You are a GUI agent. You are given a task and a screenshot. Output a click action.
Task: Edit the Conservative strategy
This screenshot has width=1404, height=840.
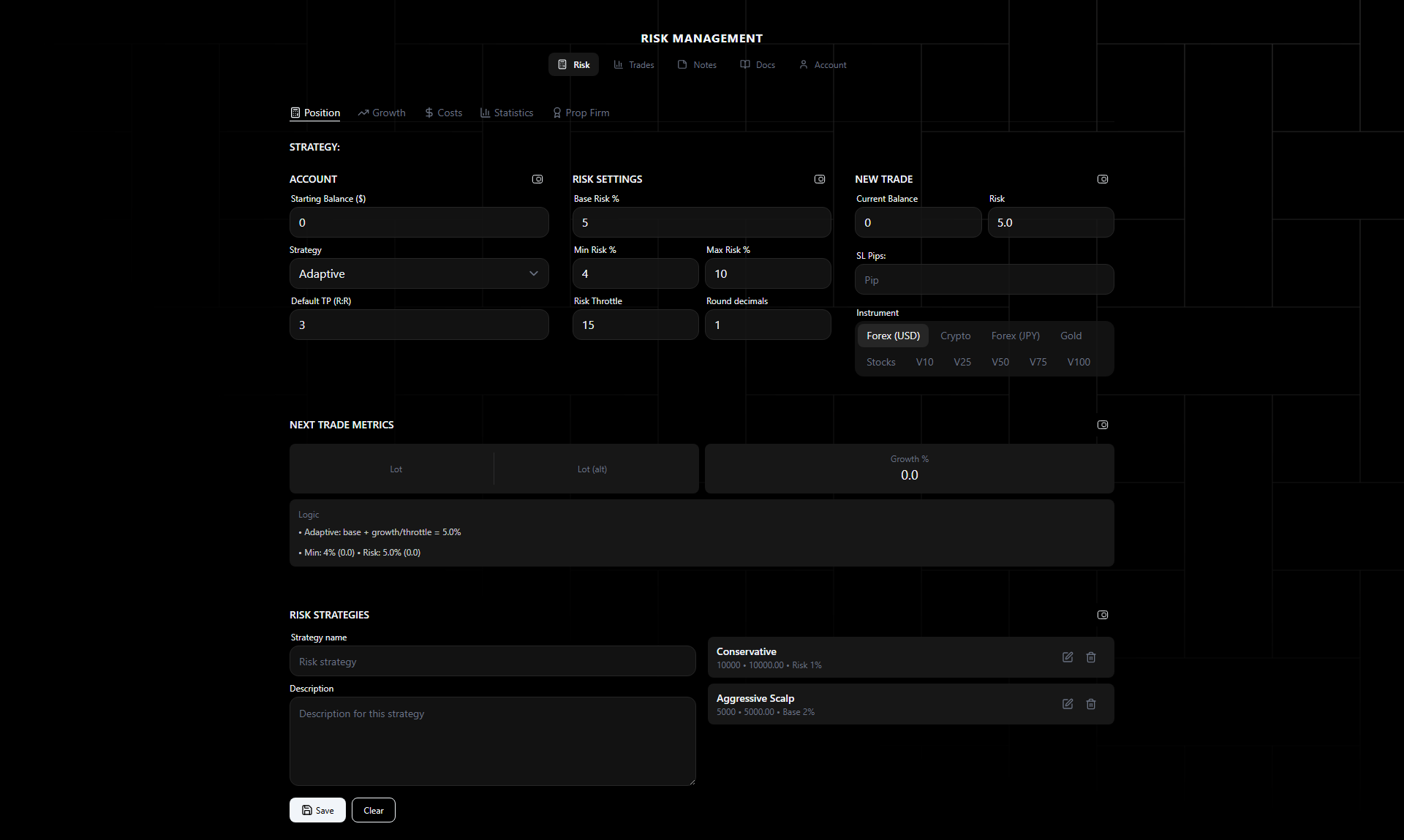pyautogui.click(x=1067, y=657)
